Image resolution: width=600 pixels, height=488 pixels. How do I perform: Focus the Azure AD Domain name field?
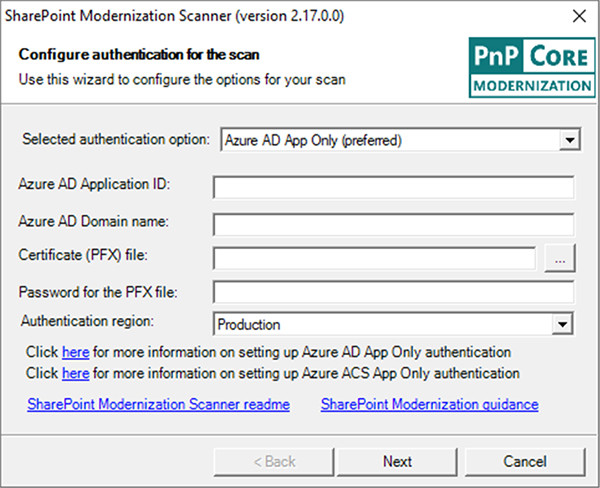click(393, 225)
